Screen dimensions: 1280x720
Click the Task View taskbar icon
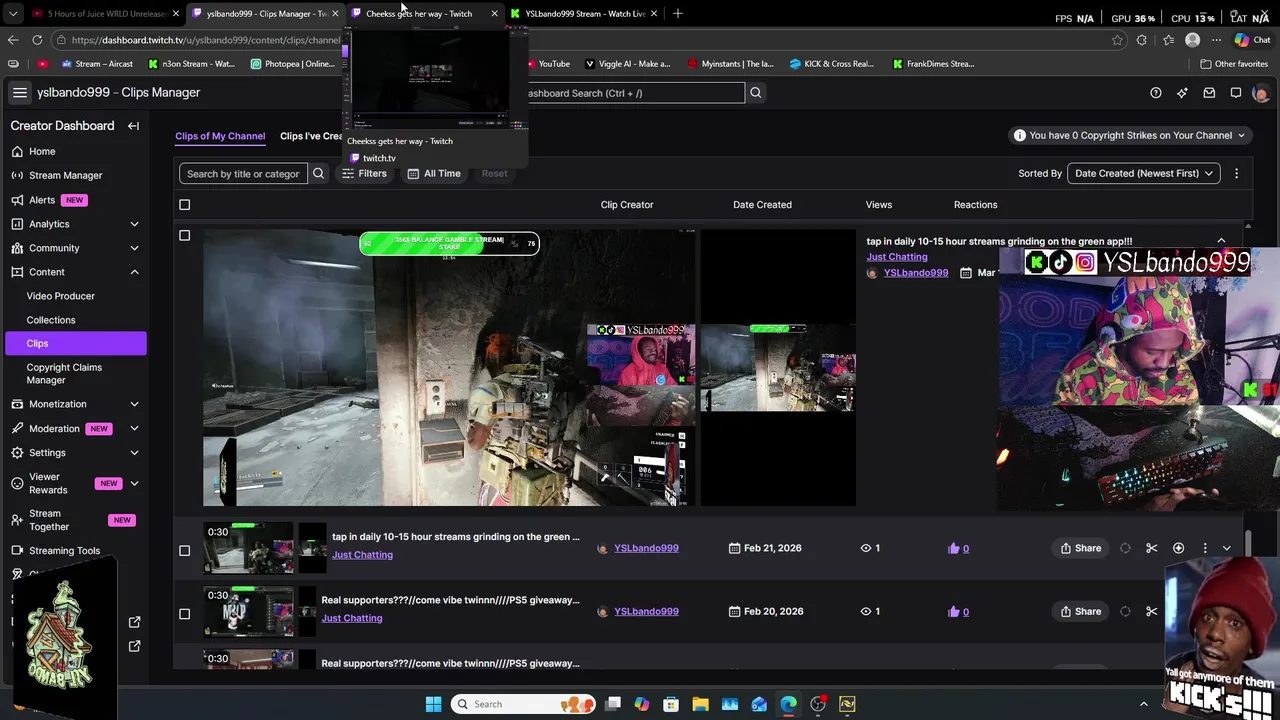point(612,704)
